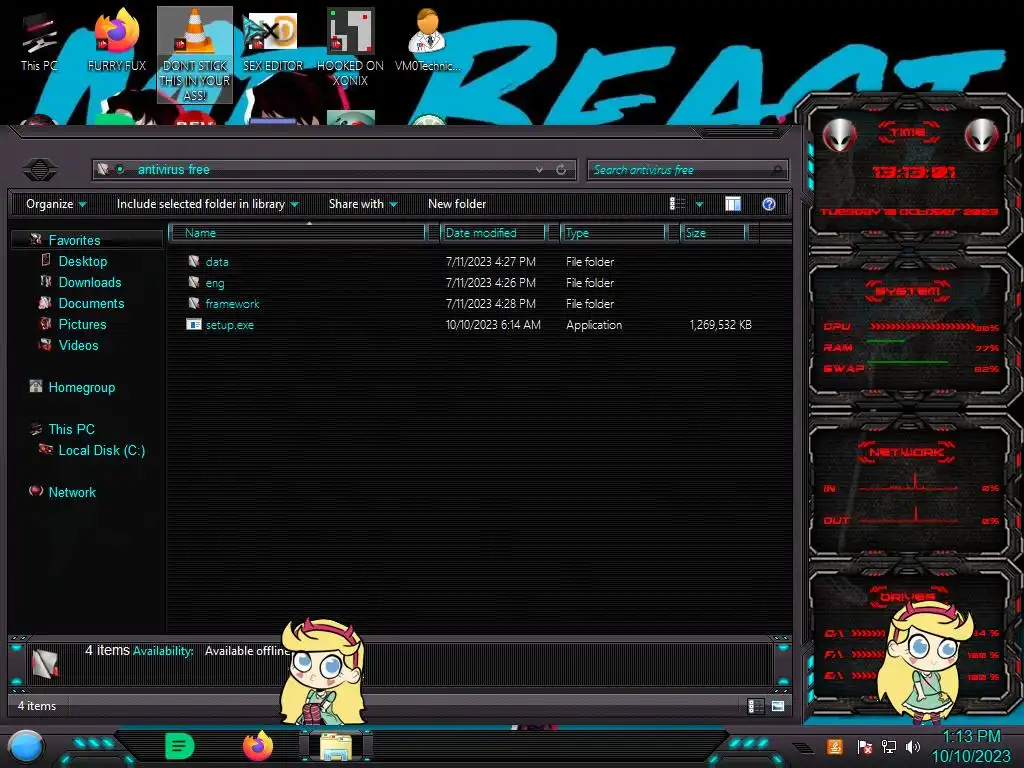
Task: Click the data folder icon
Action: (x=194, y=261)
